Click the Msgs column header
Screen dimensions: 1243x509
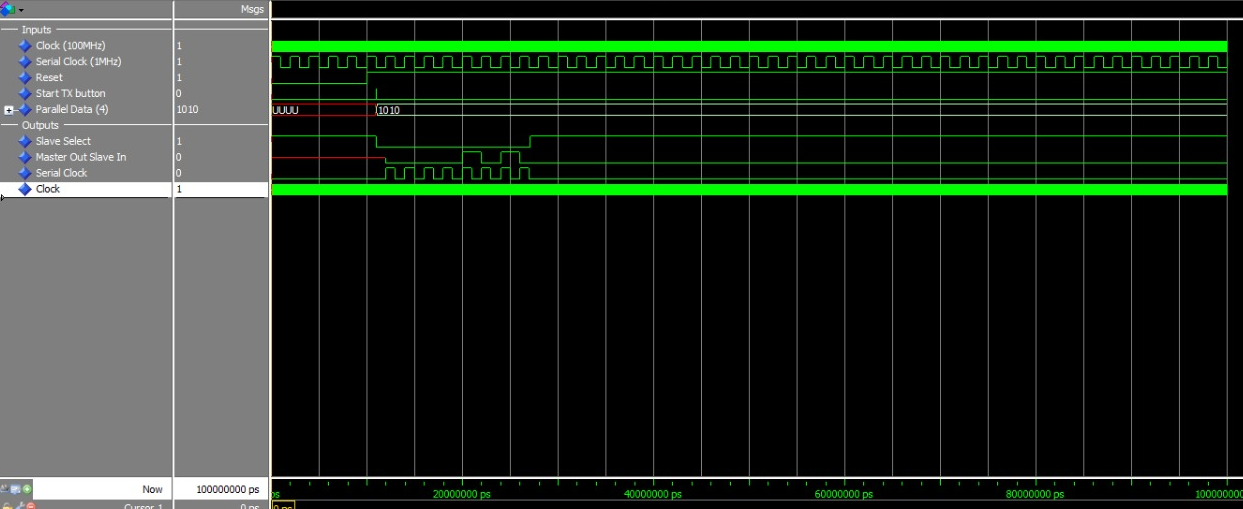[253, 10]
